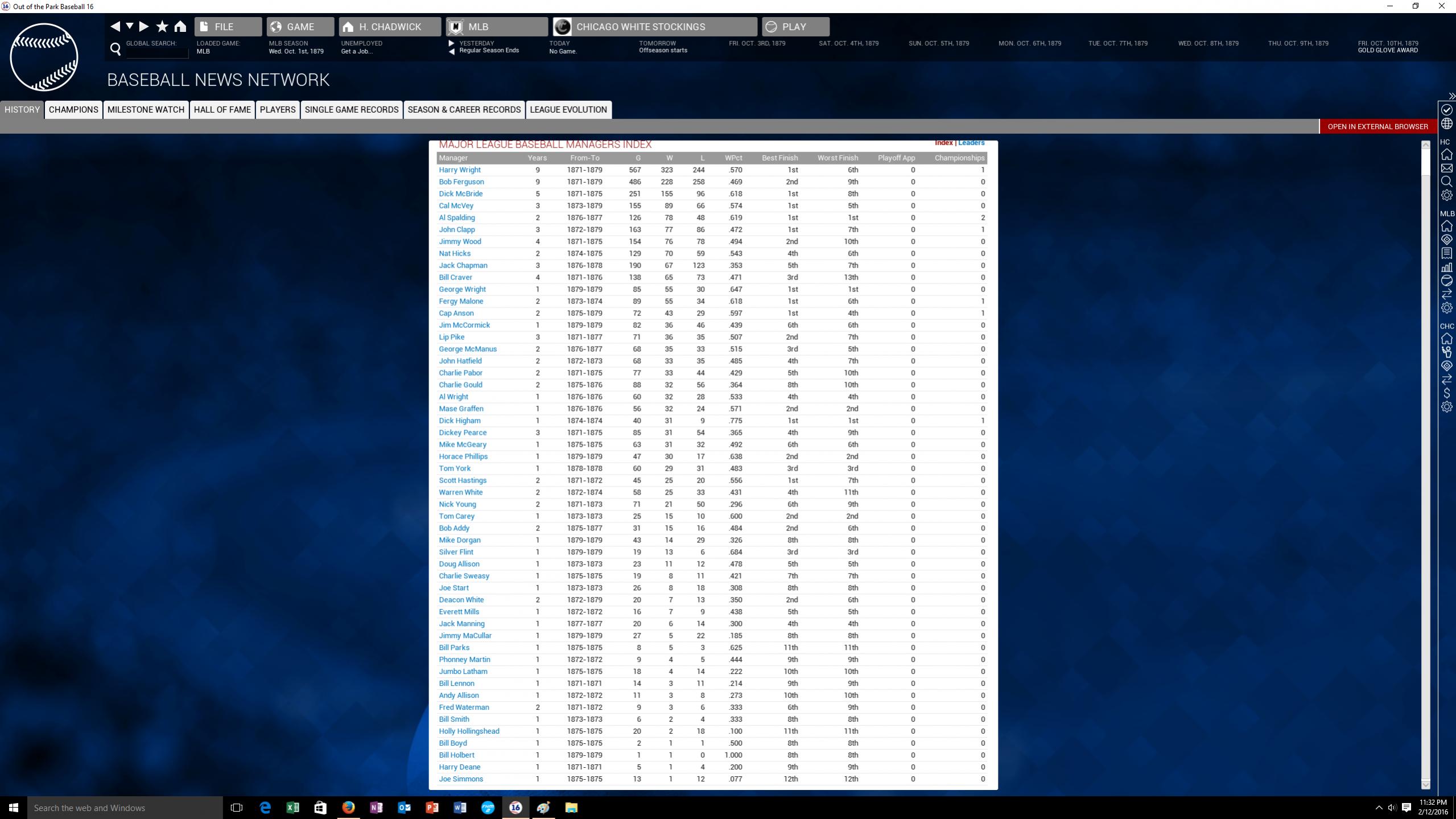
Task: Switch to the HALL OF FAME tab
Action: click(x=222, y=109)
